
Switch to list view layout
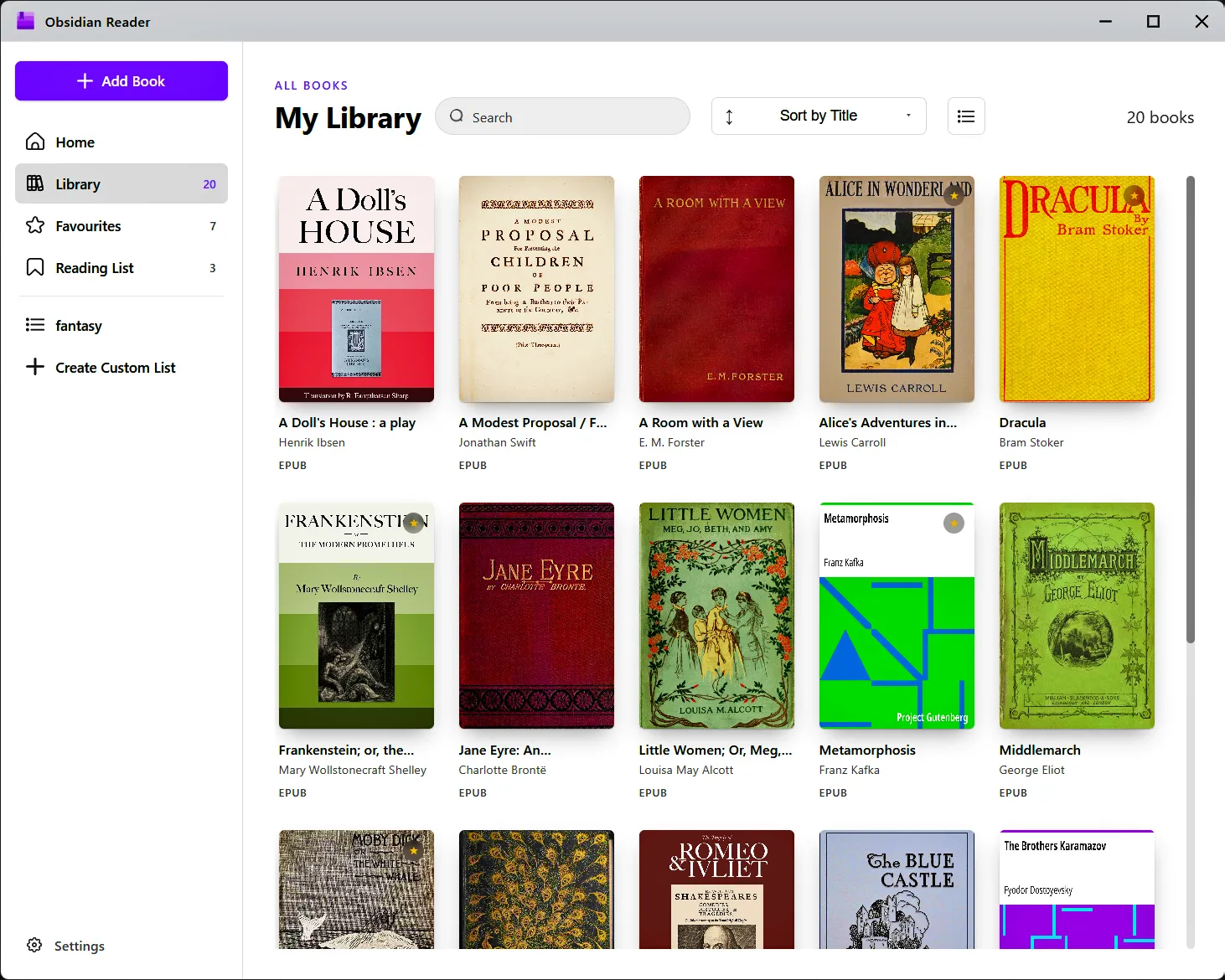[966, 116]
